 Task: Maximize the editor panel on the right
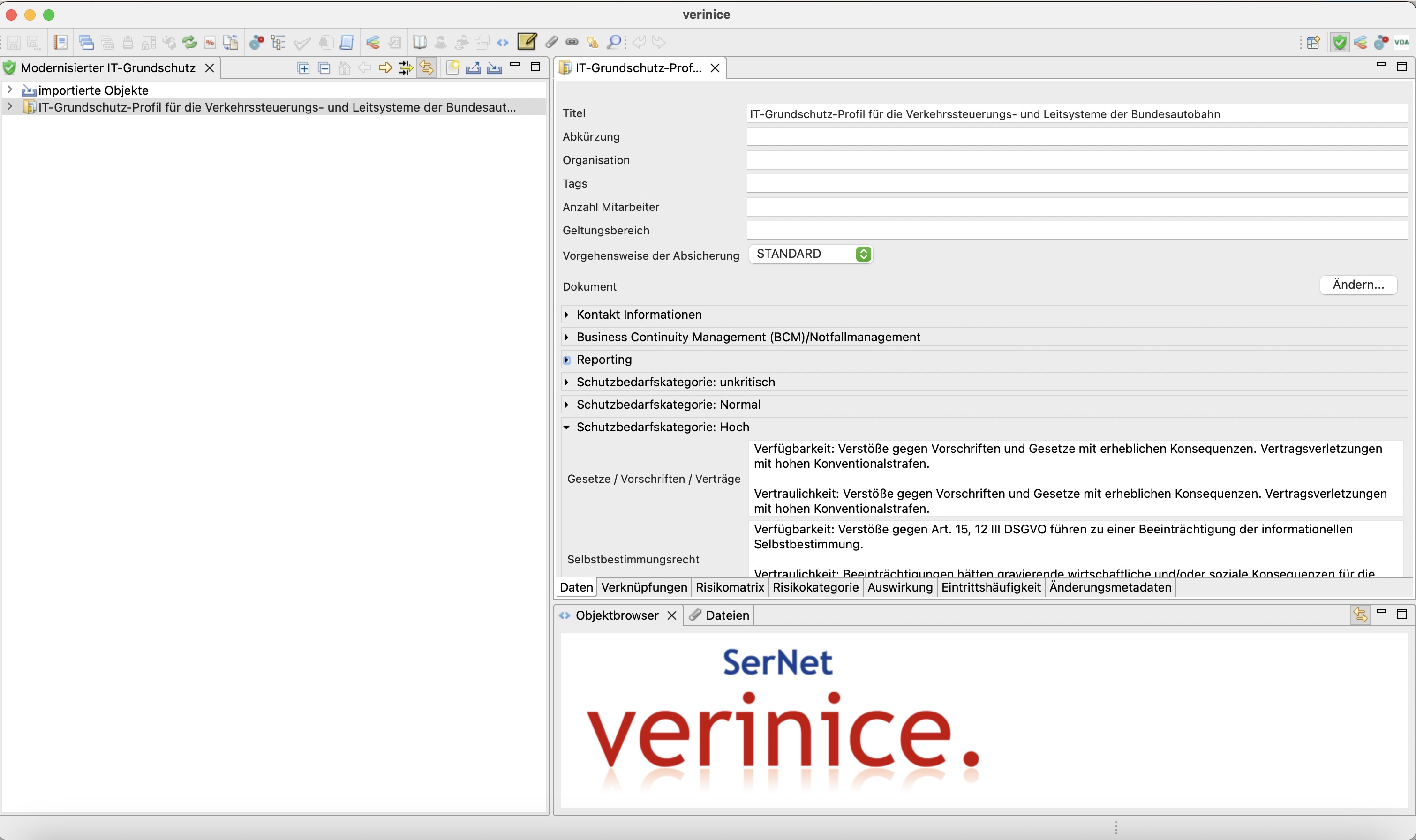[x=1402, y=67]
